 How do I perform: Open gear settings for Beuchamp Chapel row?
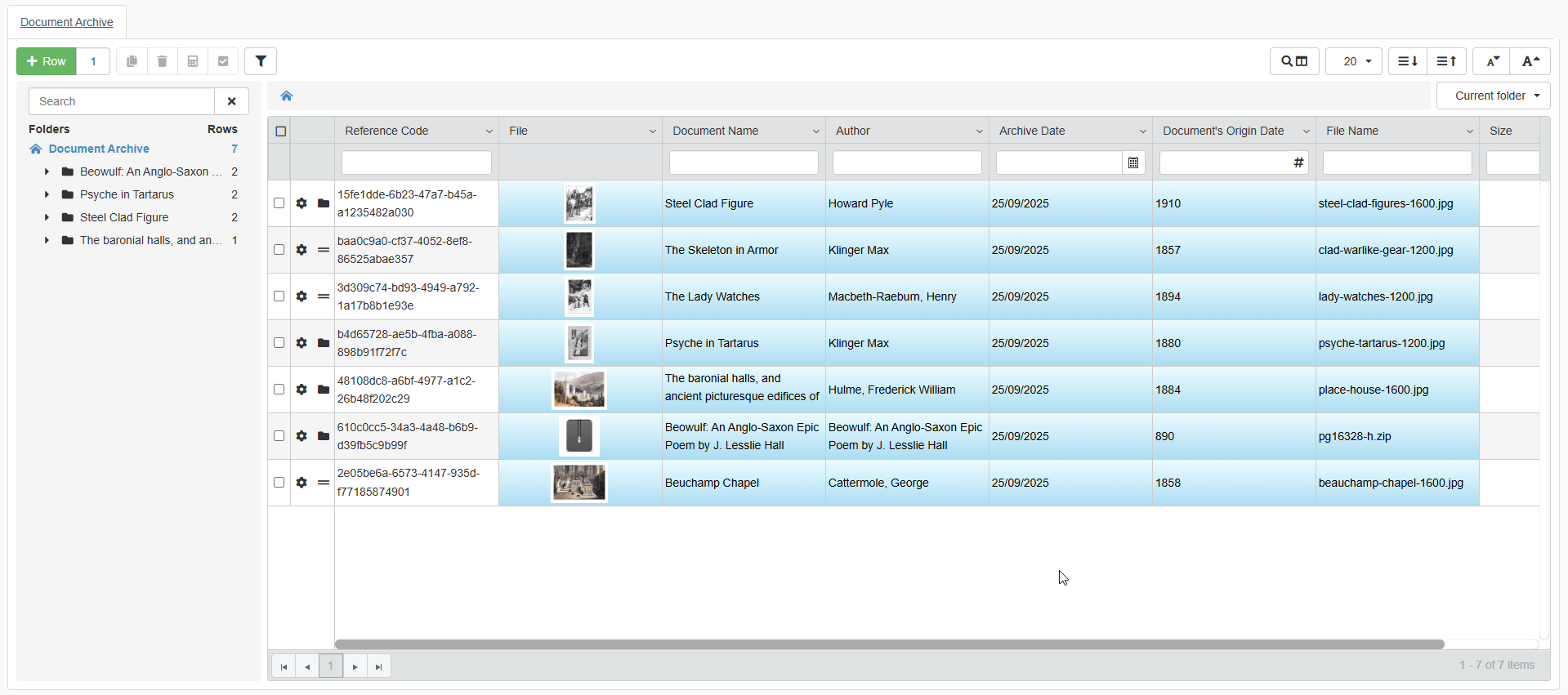[x=302, y=483]
